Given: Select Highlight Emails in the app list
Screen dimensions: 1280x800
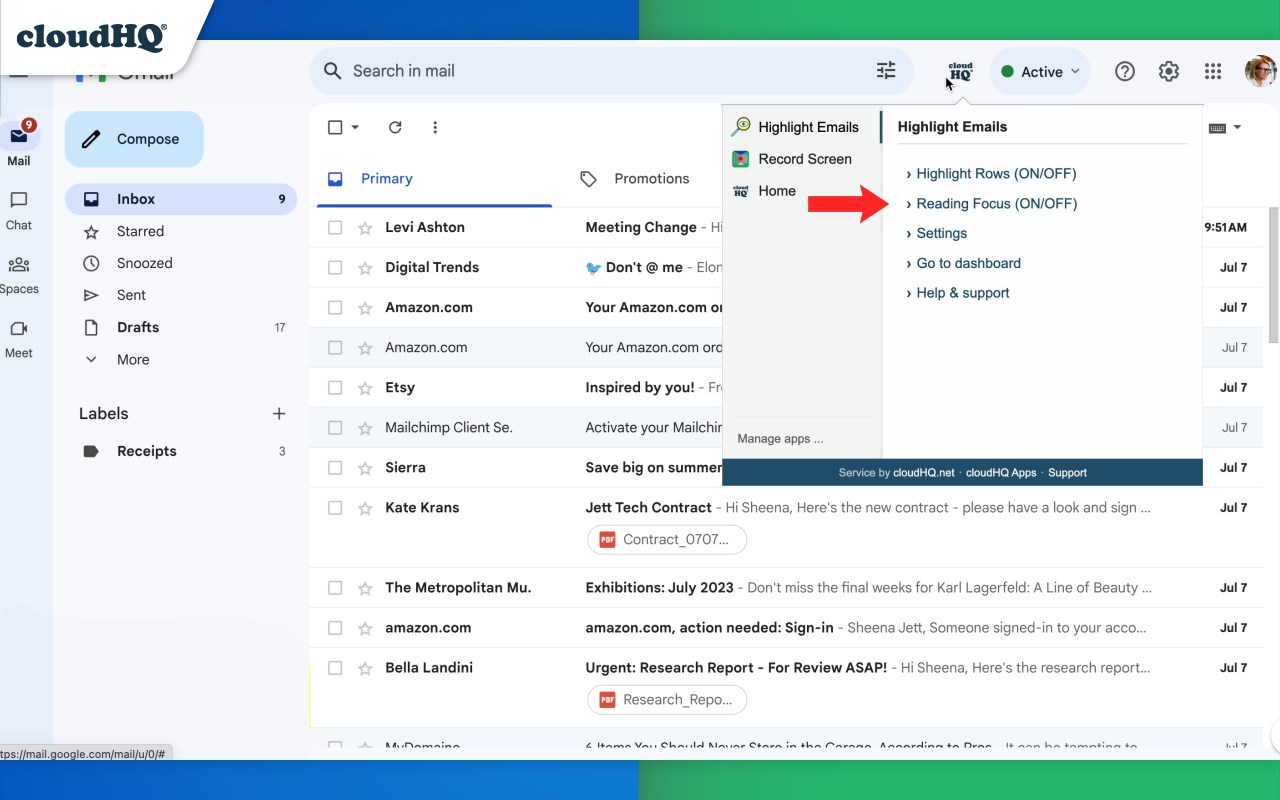Looking at the screenshot, I should (796, 127).
